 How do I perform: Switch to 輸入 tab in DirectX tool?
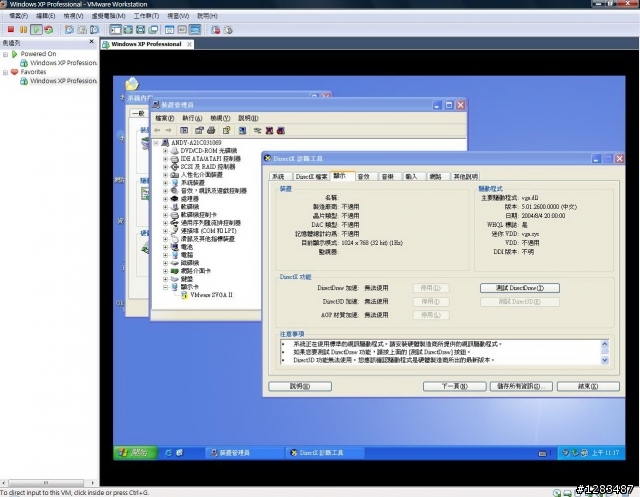coord(411,176)
